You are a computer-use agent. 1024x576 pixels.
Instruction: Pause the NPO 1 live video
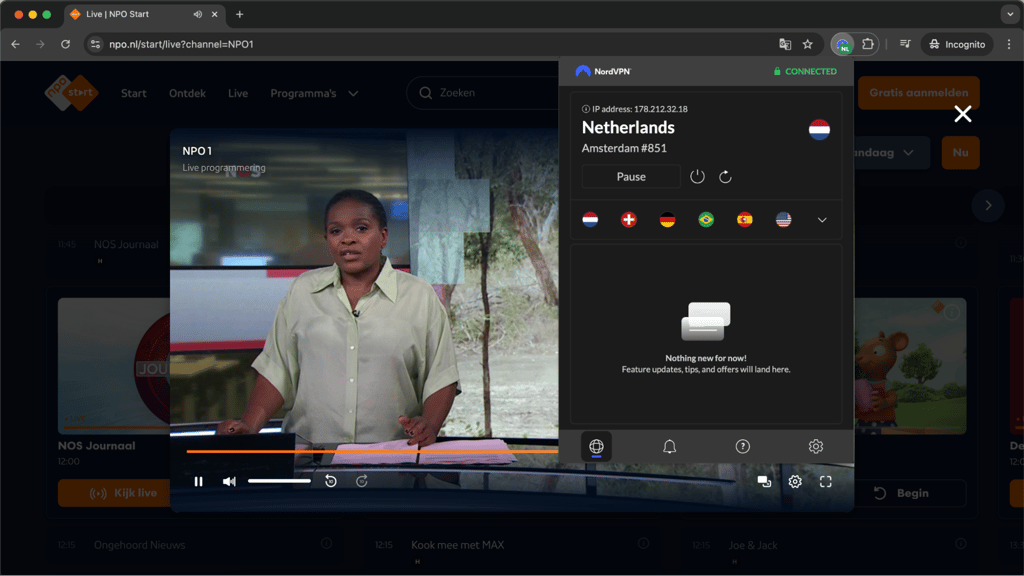(x=199, y=481)
